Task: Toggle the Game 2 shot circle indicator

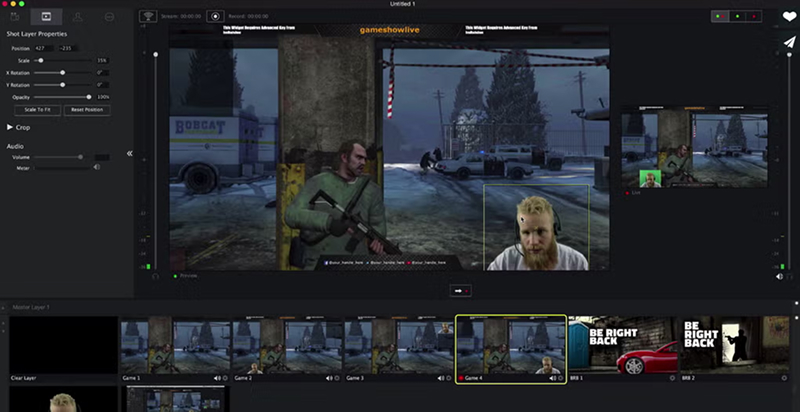Action: (x=337, y=378)
